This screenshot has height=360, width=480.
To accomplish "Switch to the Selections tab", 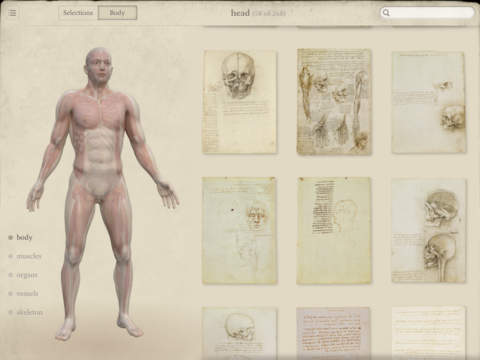I will [78, 13].
